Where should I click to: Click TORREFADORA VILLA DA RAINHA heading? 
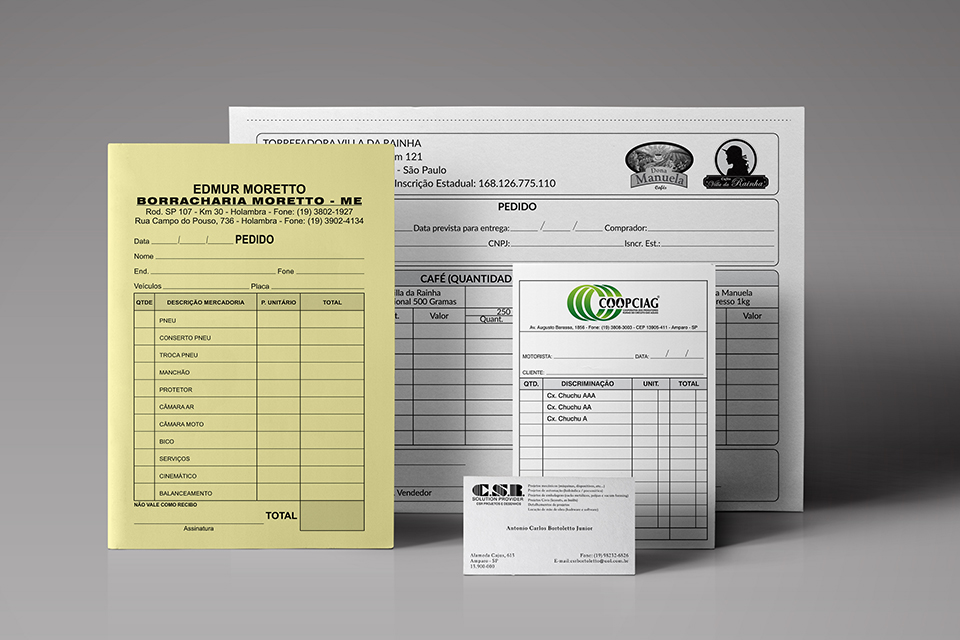pos(342,143)
